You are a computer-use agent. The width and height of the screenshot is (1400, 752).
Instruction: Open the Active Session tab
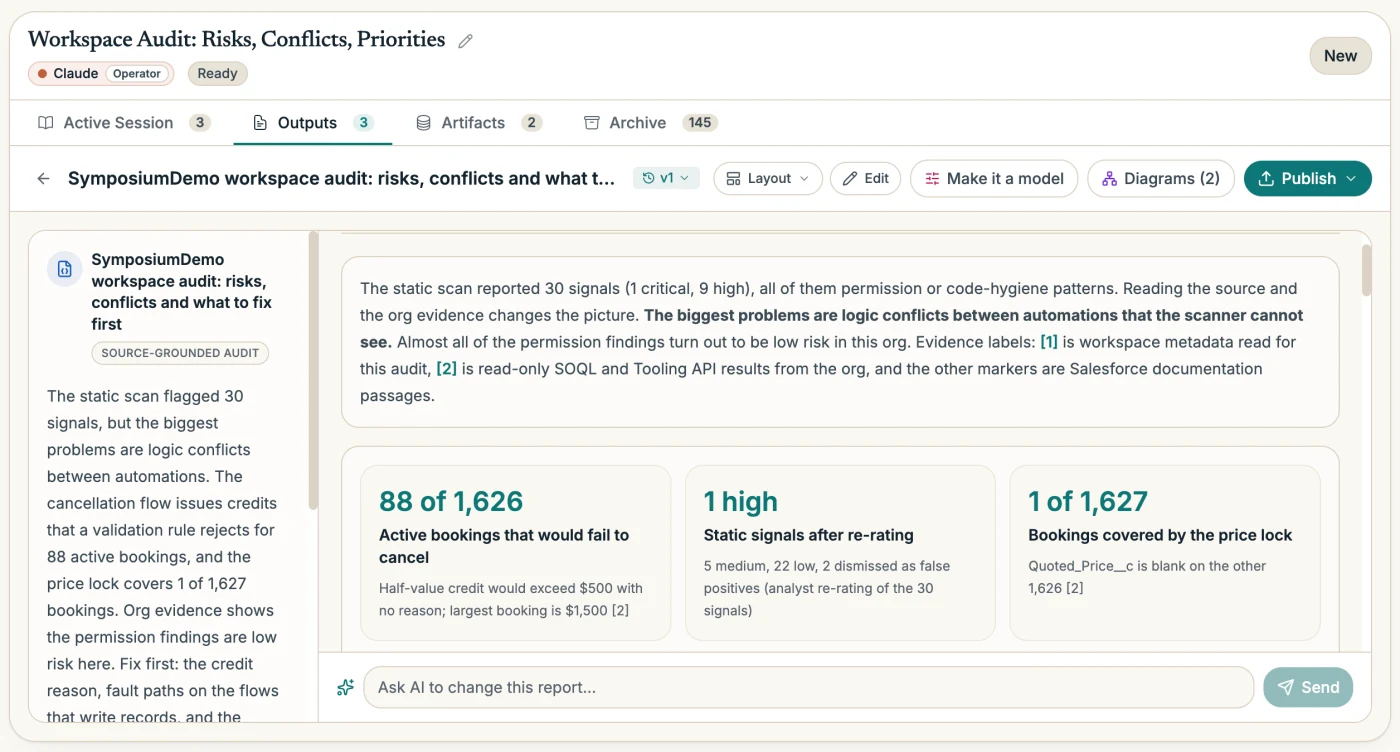coord(124,123)
